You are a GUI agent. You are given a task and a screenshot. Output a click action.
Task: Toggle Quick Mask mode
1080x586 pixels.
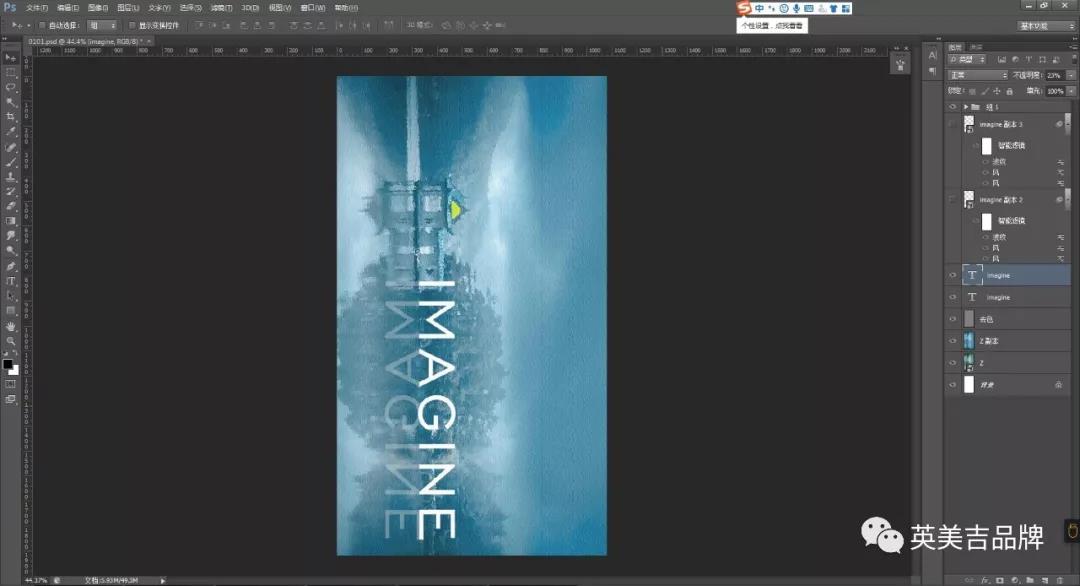click(x=10, y=384)
